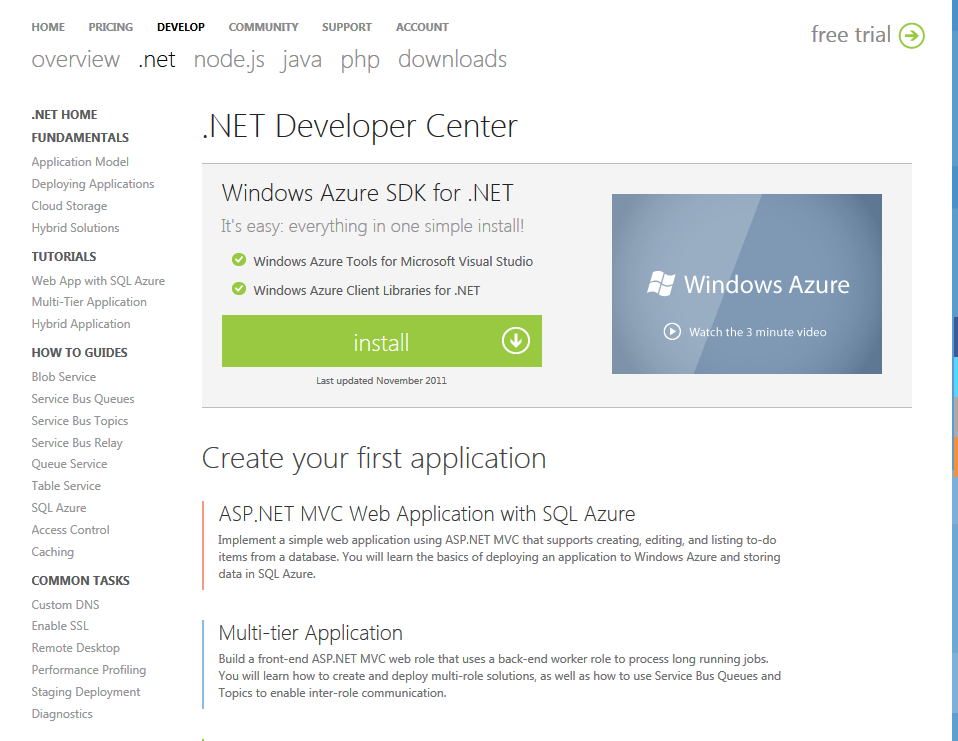Open Table Service guide
This screenshot has height=741, width=958.
[x=66, y=486]
